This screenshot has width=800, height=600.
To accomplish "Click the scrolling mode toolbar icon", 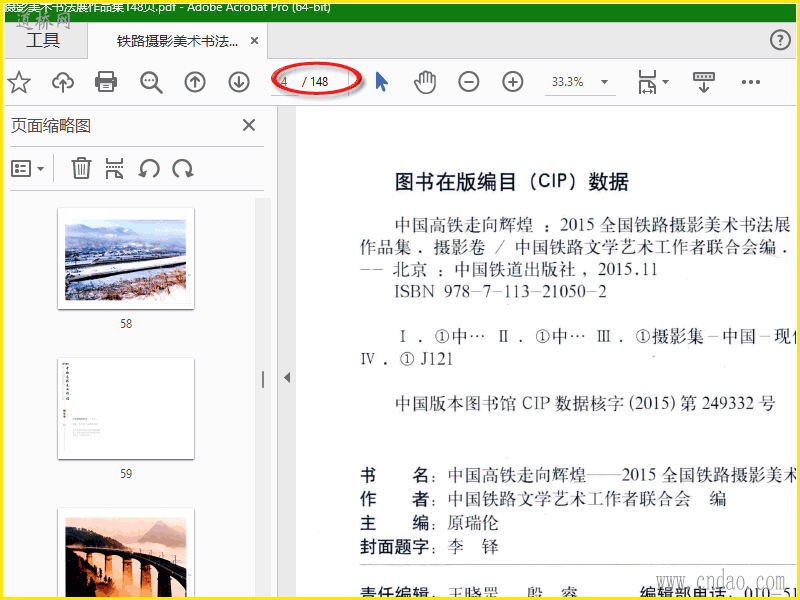I will point(704,82).
